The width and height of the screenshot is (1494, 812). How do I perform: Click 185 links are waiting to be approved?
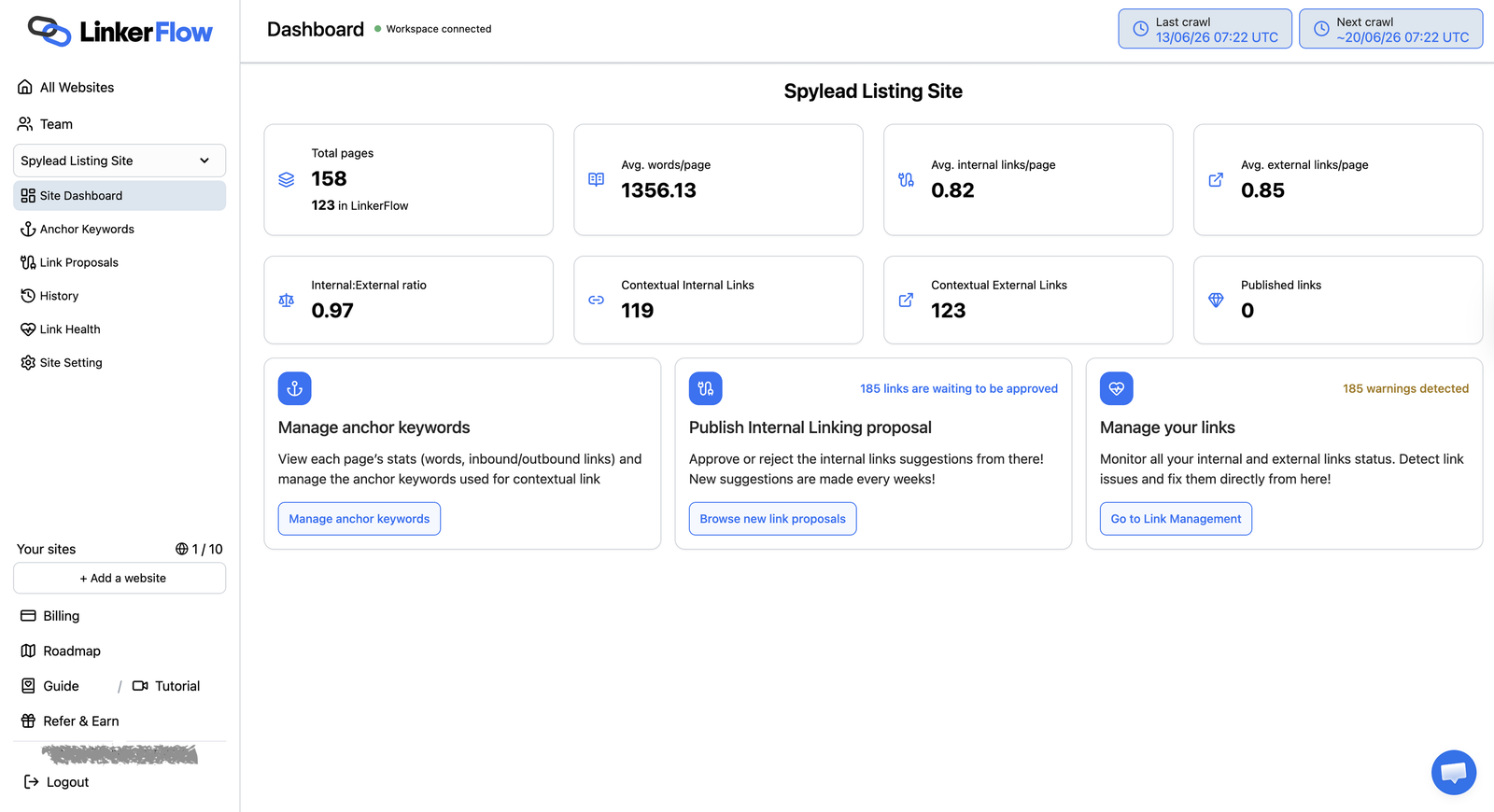click(959, 388)
